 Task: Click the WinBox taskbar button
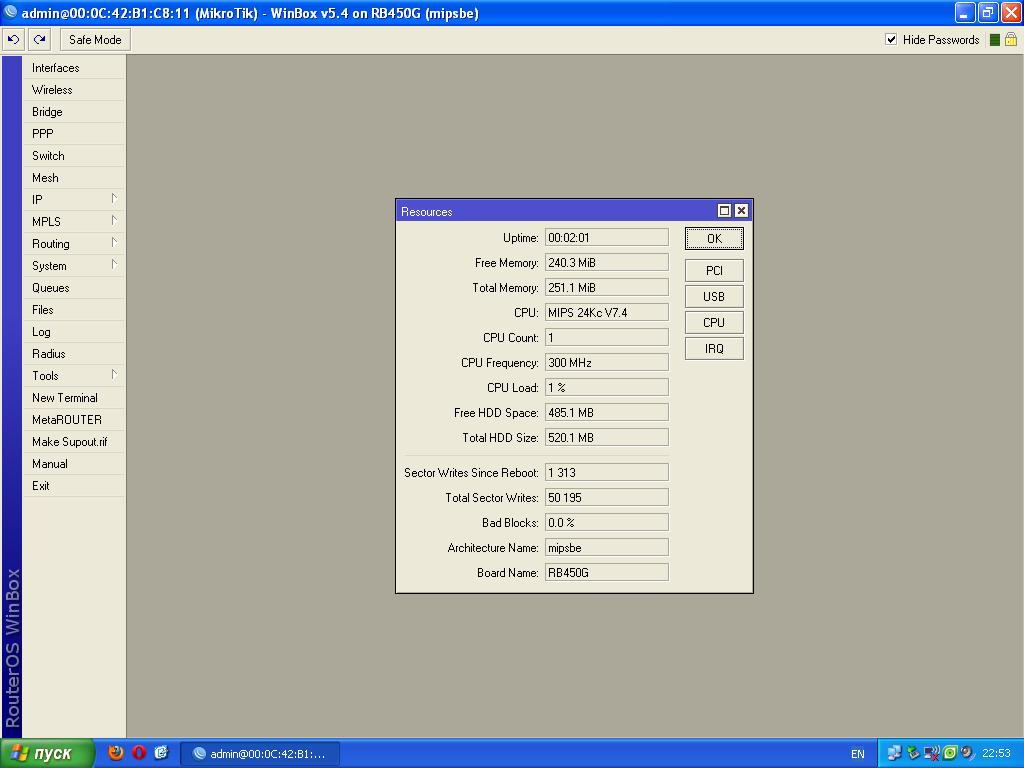coord(260,754)
